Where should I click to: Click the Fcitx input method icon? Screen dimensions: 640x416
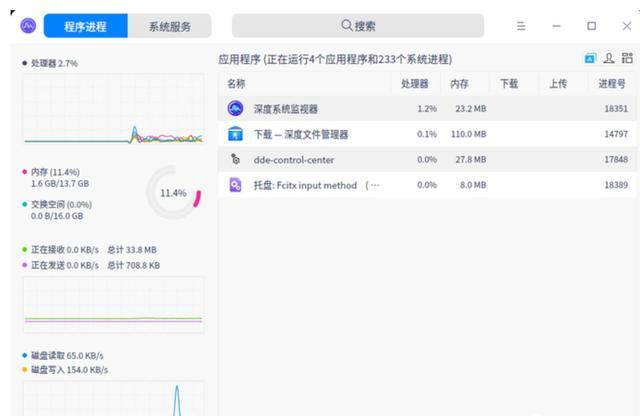pyautogui.click(x=236, y=185)
